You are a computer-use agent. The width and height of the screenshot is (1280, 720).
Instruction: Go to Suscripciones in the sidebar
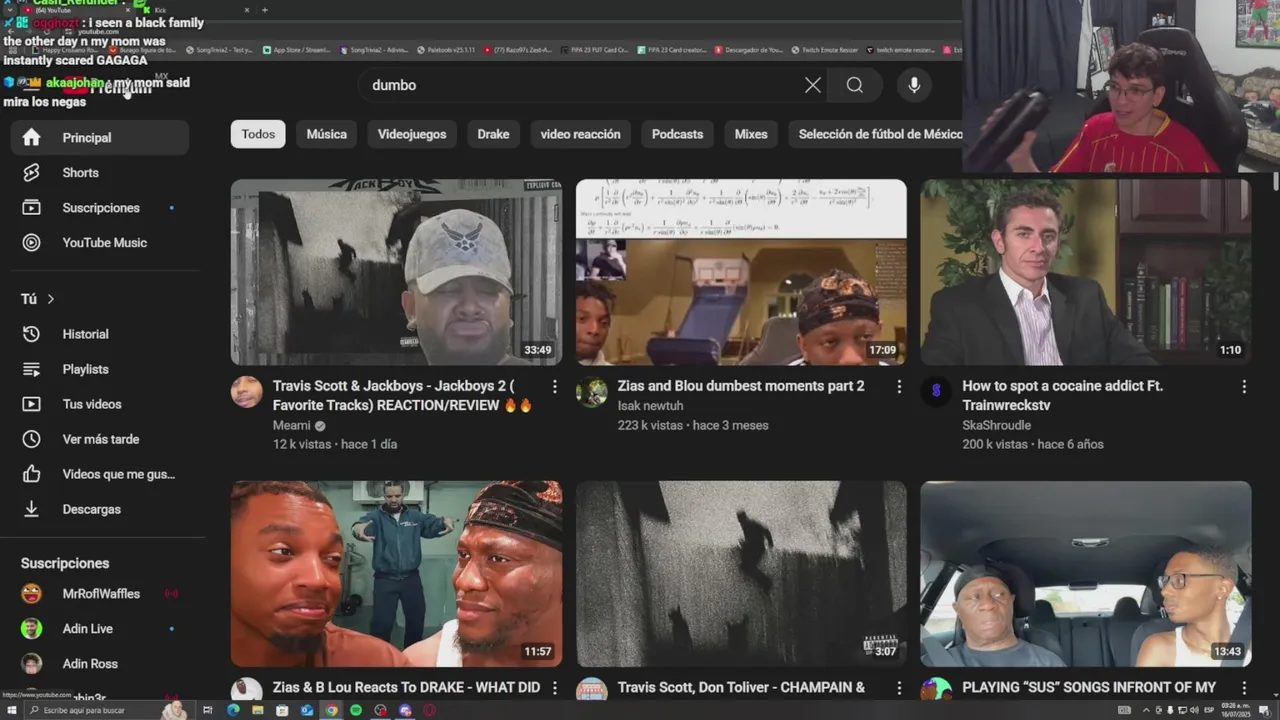tap(99, 207)
